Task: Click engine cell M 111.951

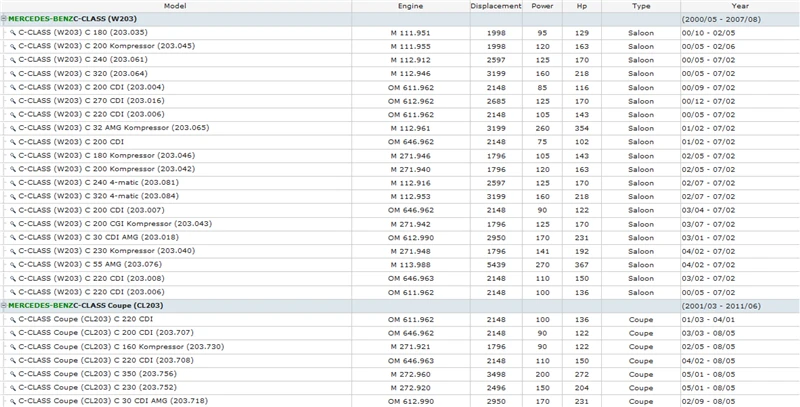Action: [410, 33]
